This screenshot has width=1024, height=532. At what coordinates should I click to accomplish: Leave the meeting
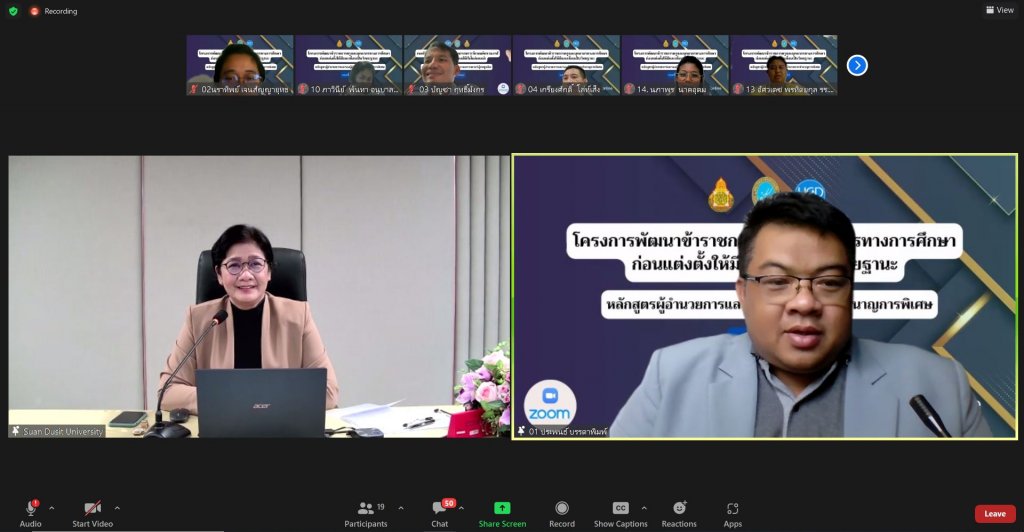pyautogui.click(x=994, y=514)
